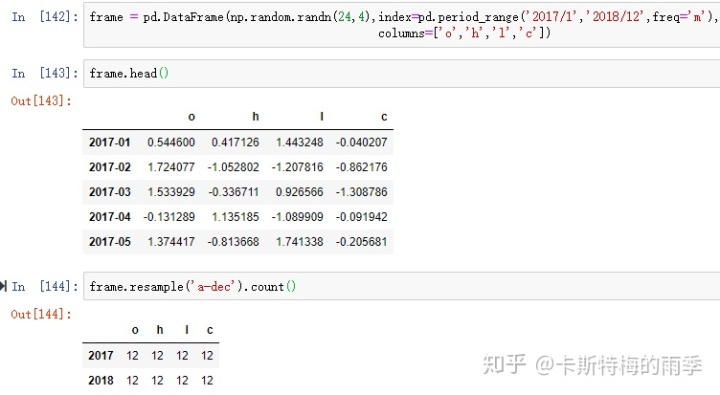
Task: Click the value 1.741338
Action: tap(299, 242)
